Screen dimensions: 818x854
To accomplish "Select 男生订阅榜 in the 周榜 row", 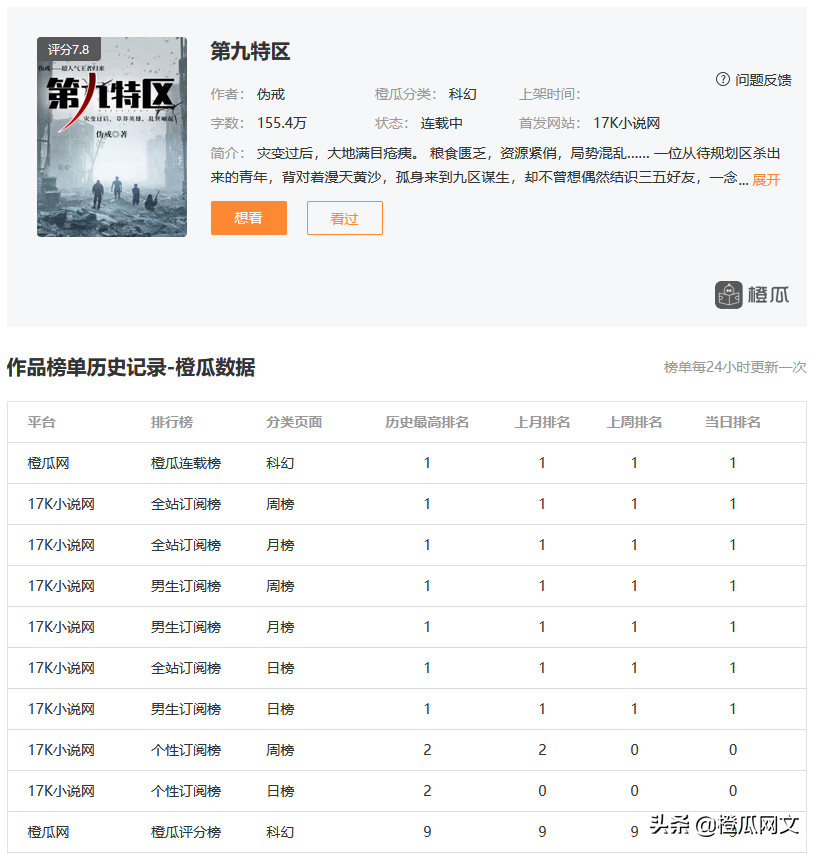I will pyautogui.click(x=186, y=586).
